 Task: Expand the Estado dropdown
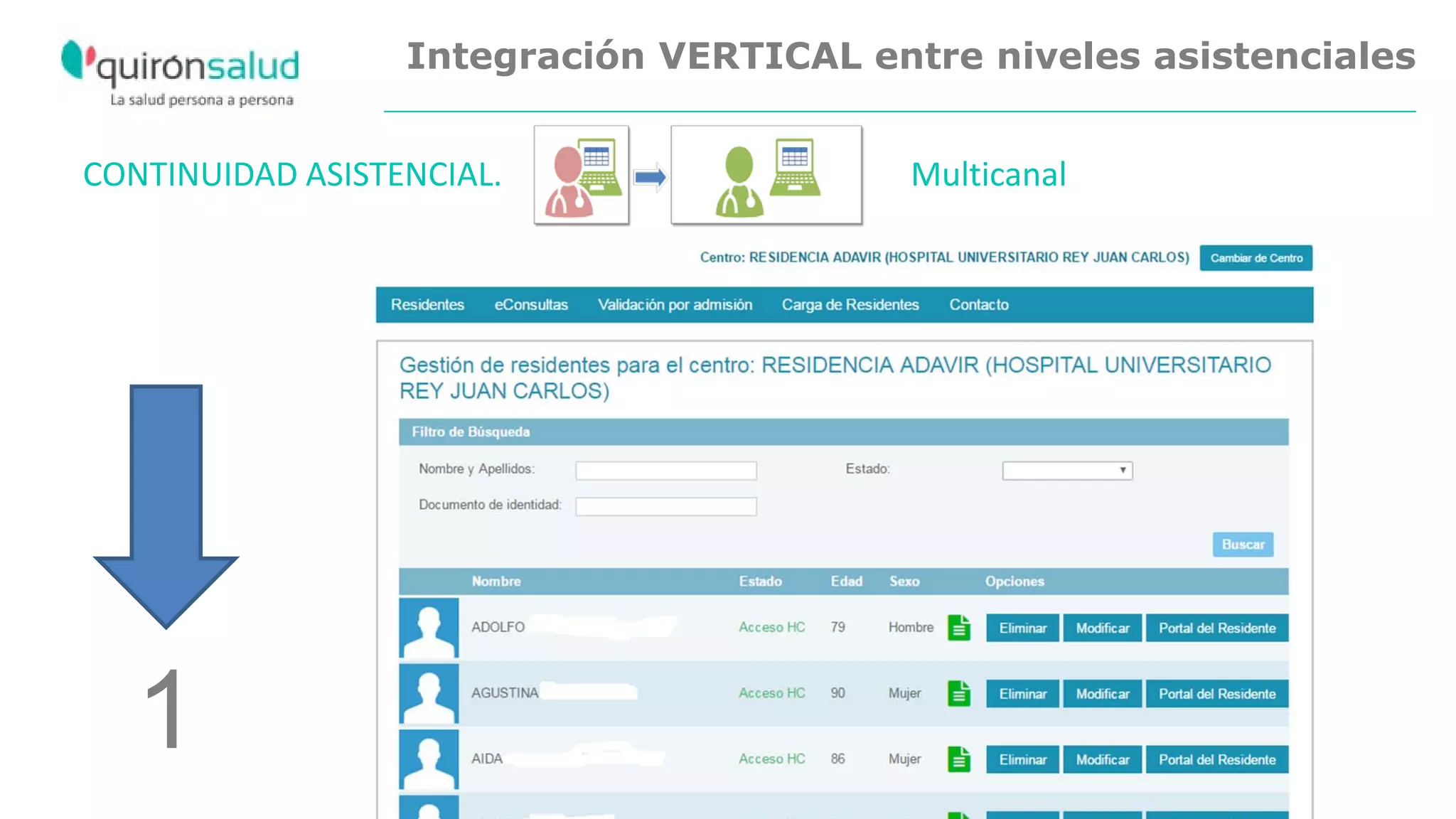(1067, 471)
